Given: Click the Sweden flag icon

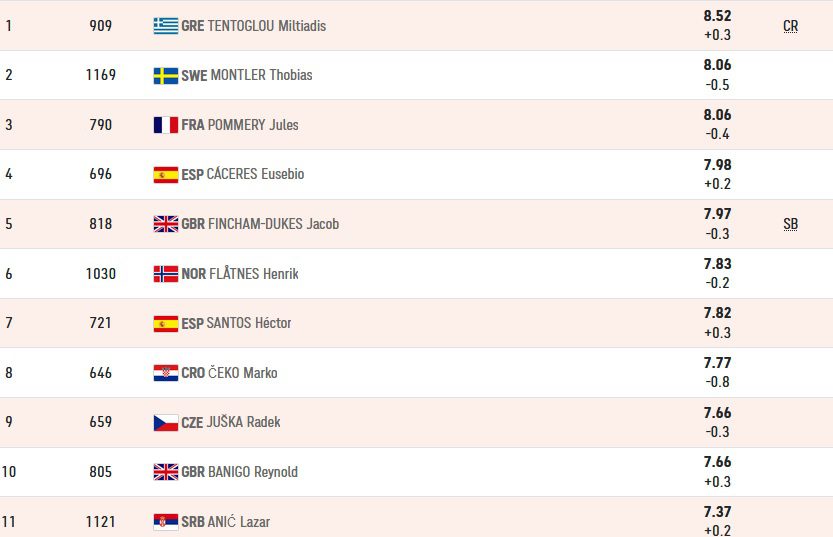Looking at the screenshot, I should click(x=166, y=75).
